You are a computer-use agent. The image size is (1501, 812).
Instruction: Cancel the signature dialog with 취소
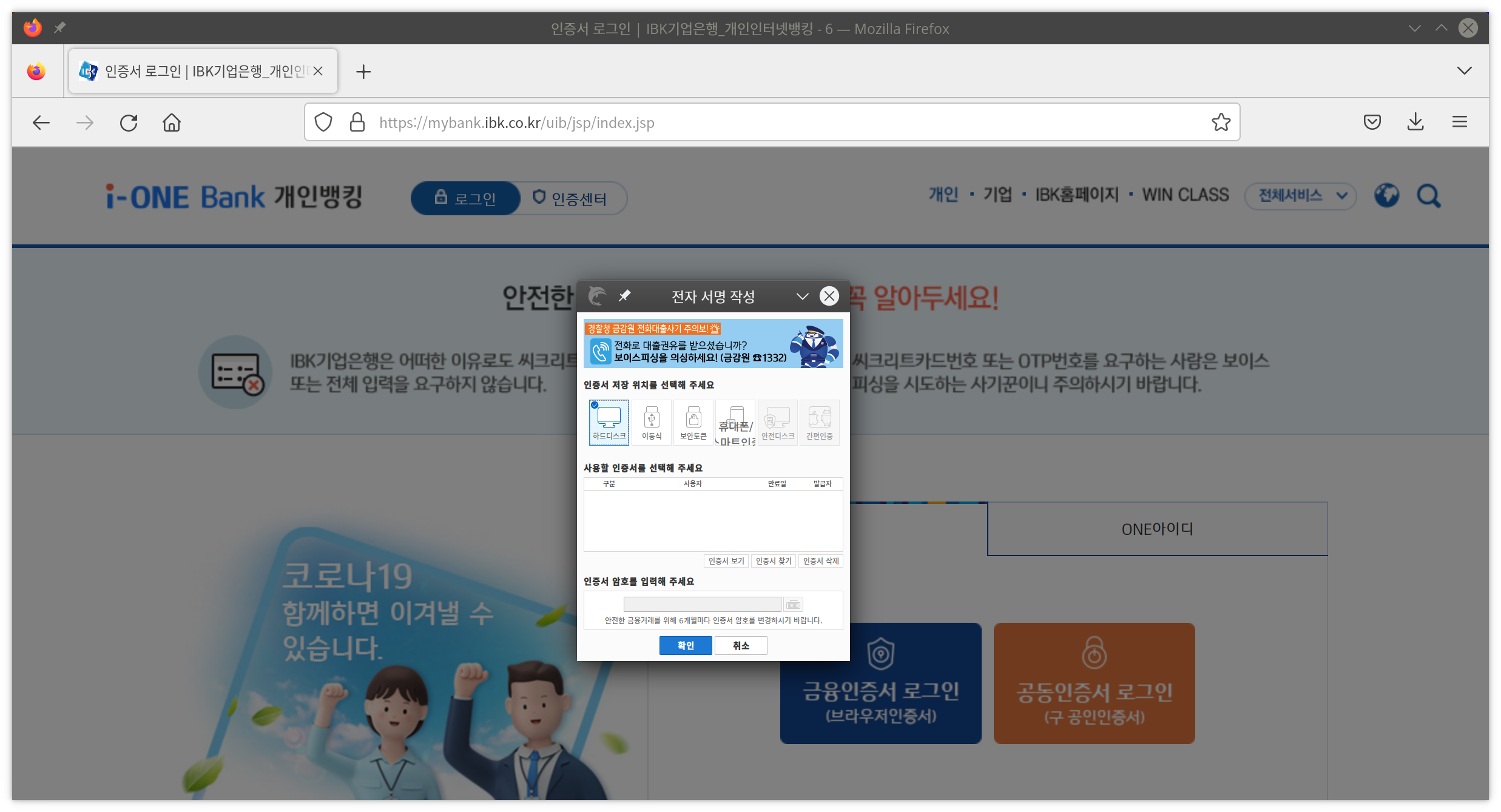(x=741, y=645)
